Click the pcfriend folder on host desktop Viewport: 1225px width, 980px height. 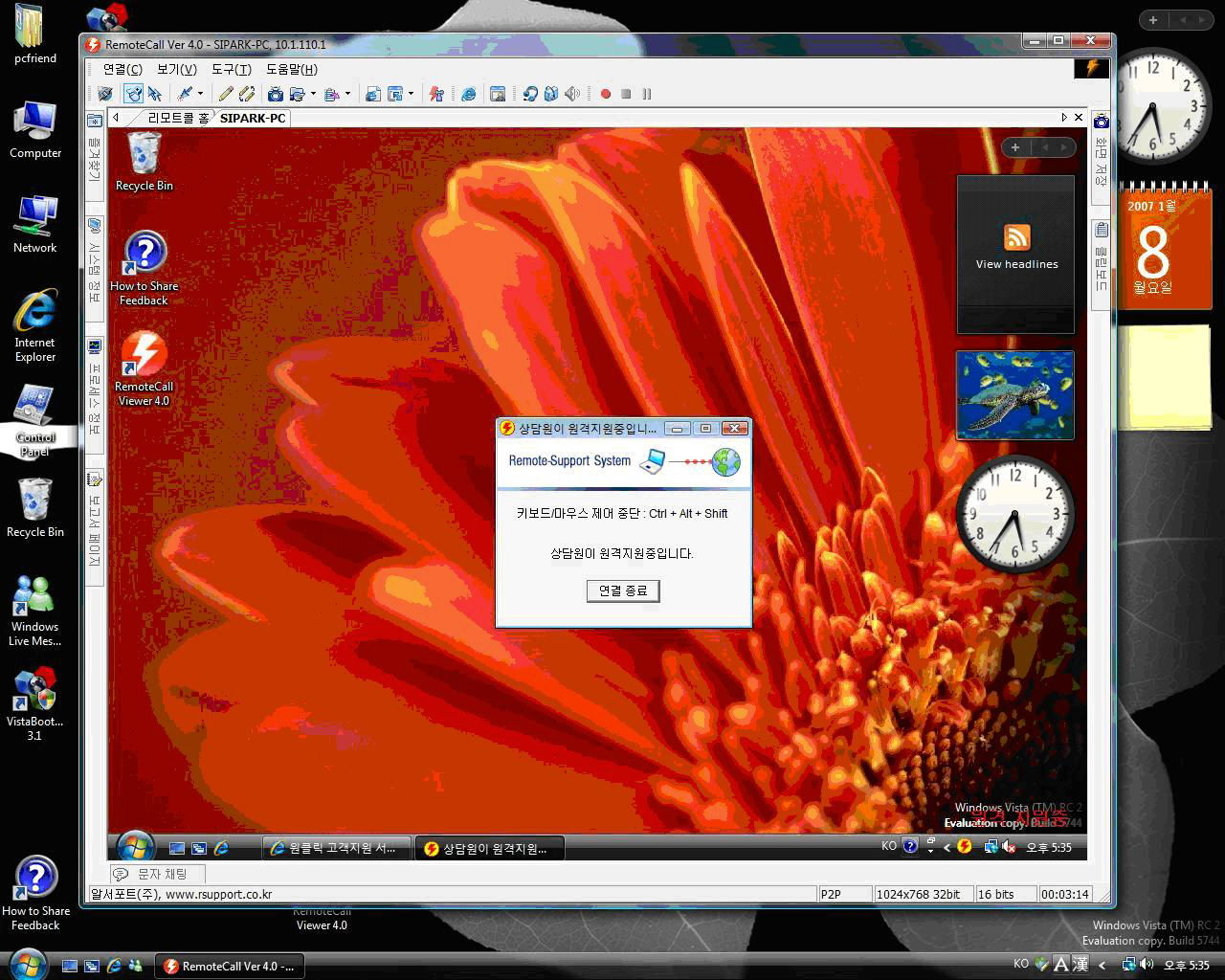(34, 34)
